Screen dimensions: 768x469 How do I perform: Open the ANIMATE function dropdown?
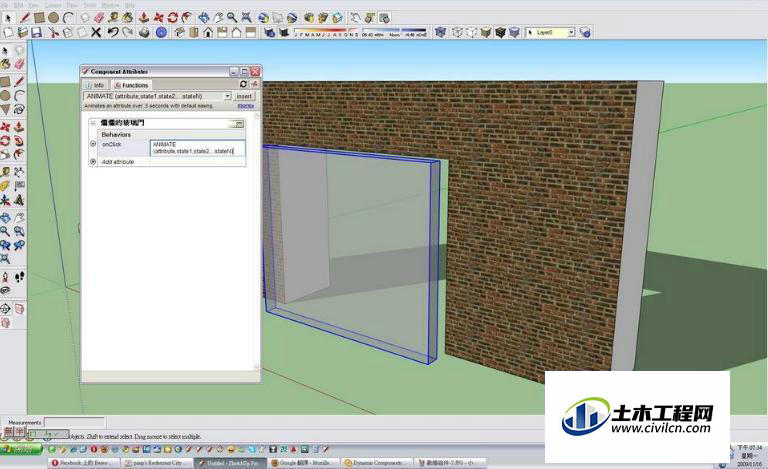click(227, 96)
